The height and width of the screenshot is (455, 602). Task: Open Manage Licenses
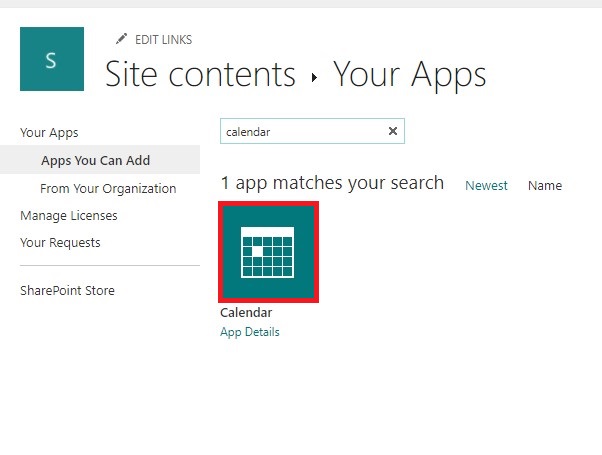tap(69, 216)
